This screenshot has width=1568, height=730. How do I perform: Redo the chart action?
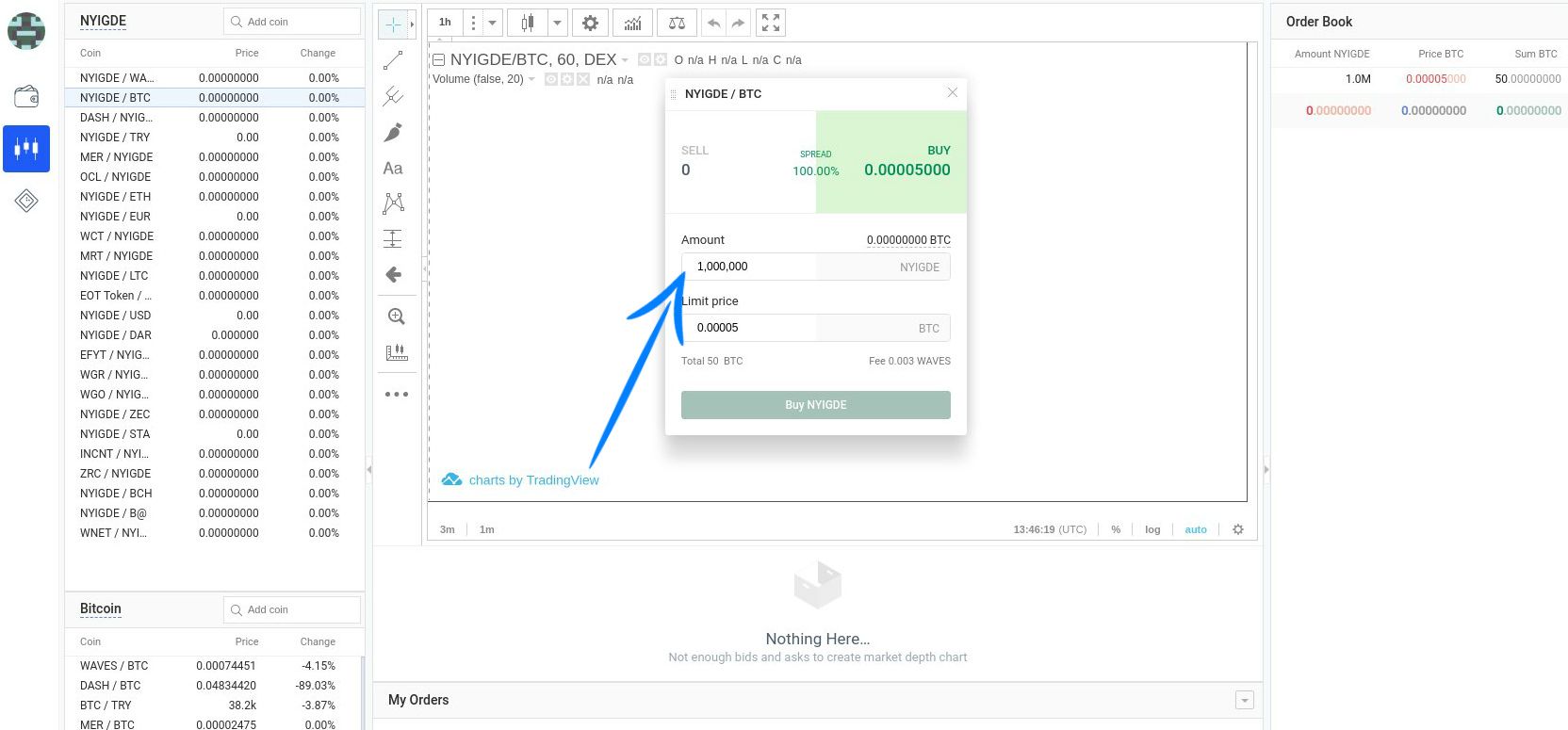pos(738,23)
